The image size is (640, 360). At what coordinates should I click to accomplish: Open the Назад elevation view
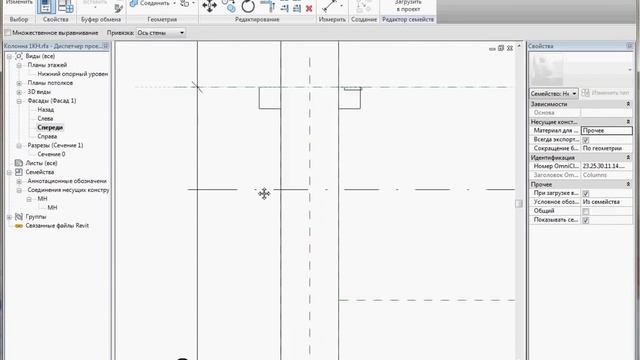coord(45,110)
